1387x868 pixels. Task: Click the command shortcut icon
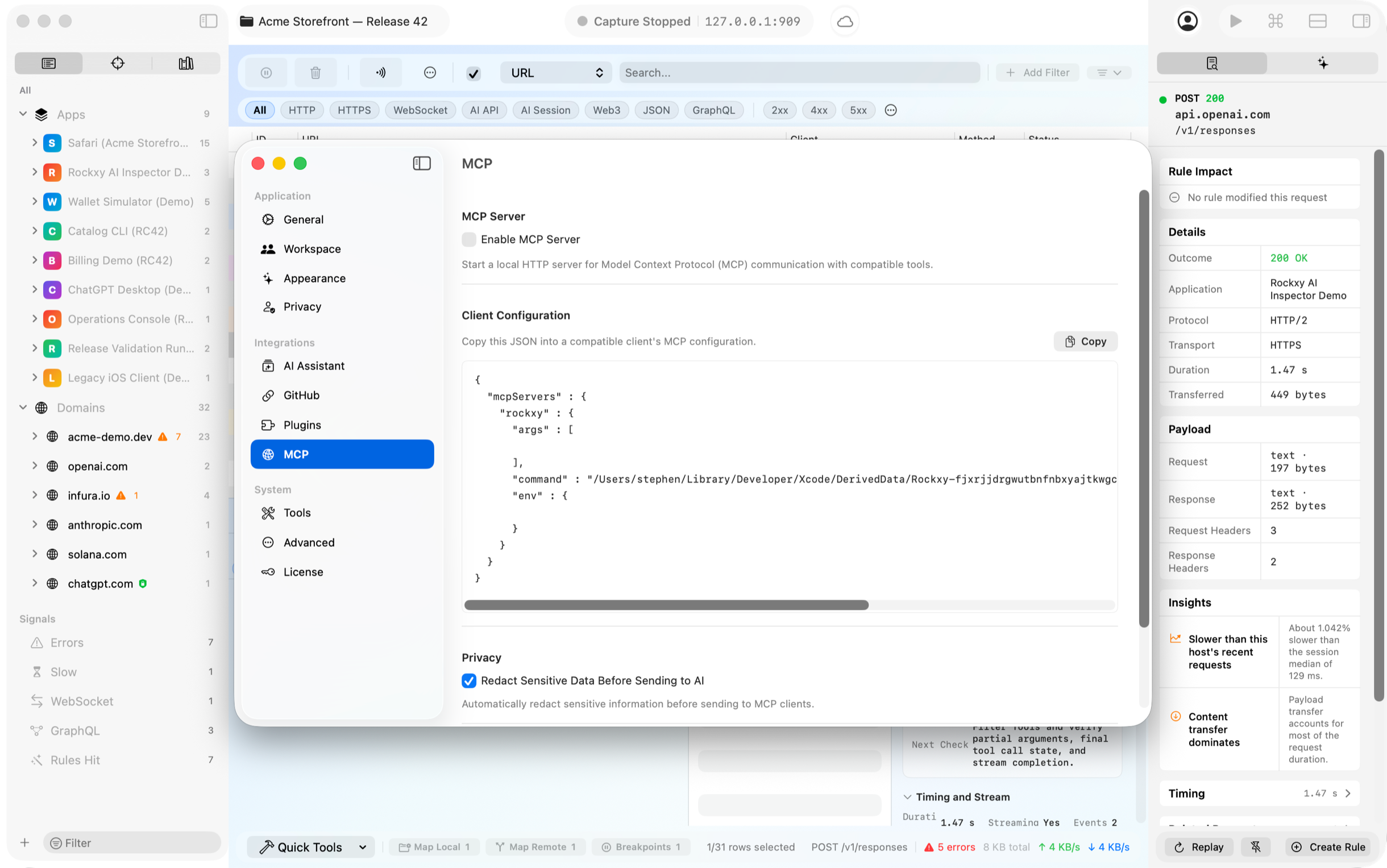[1275, 21]
